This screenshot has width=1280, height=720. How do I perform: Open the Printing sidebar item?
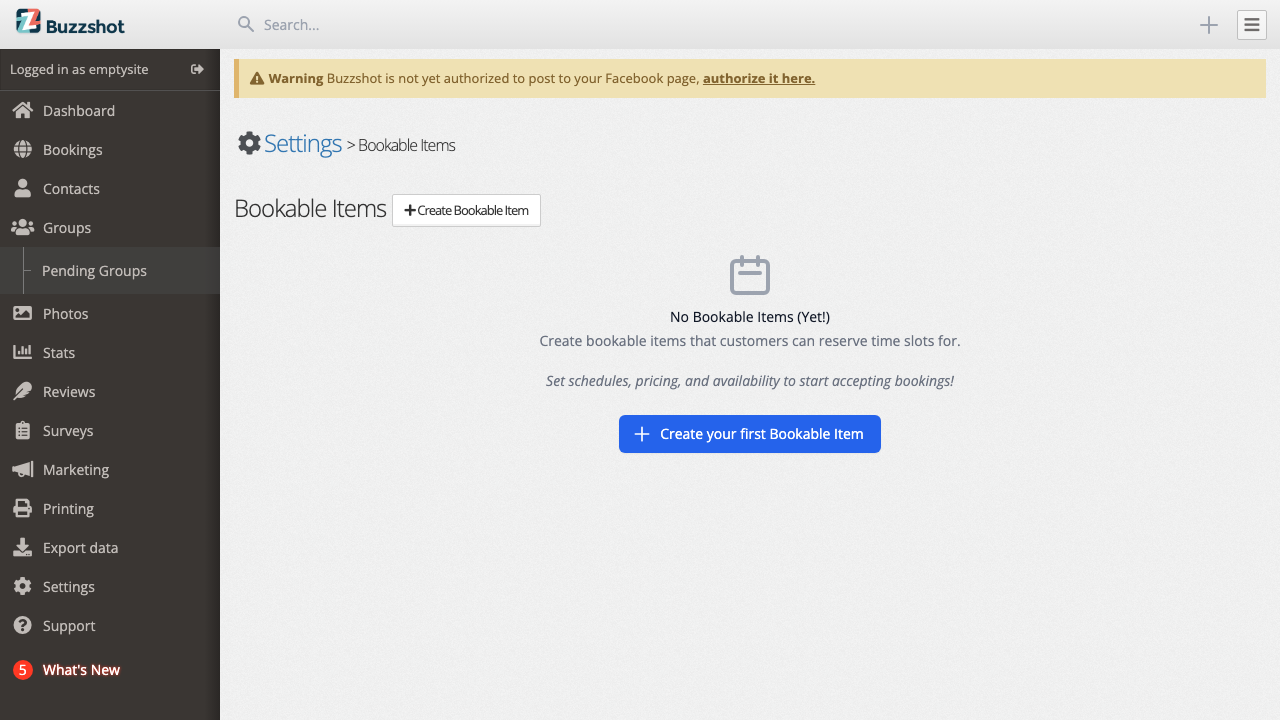(x=110, y=509)
